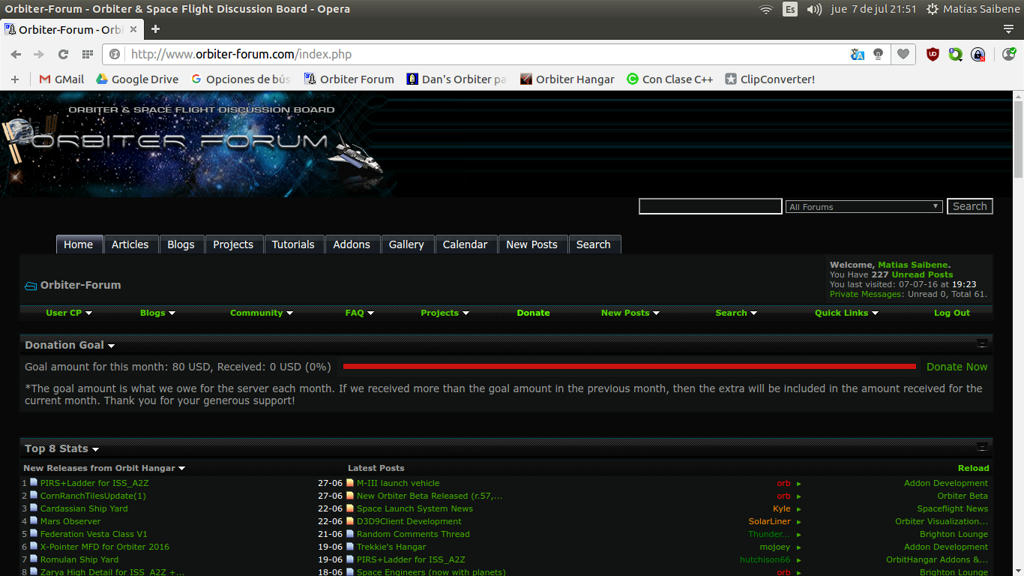Collapse the Donation Goal section
Image resolution: width=1024 pixels, height=576 pixels.
982,344
